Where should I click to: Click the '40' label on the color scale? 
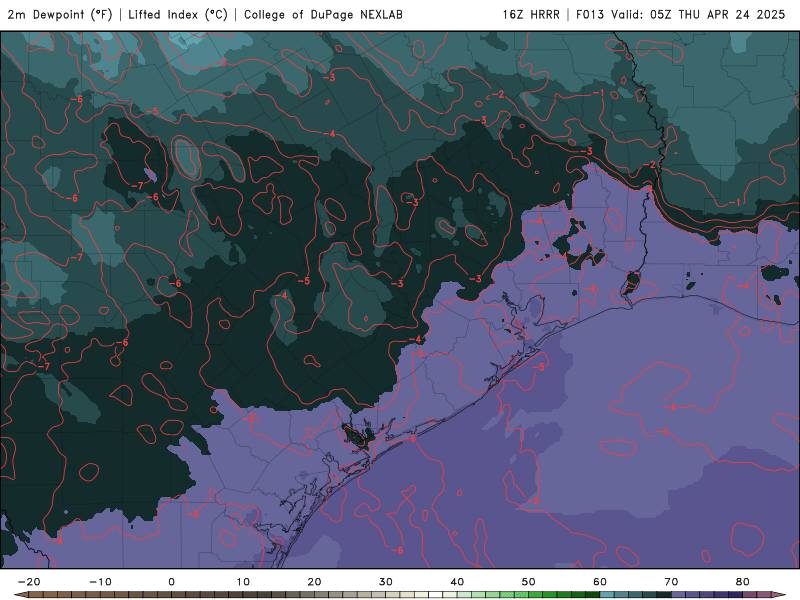point(457,582)
